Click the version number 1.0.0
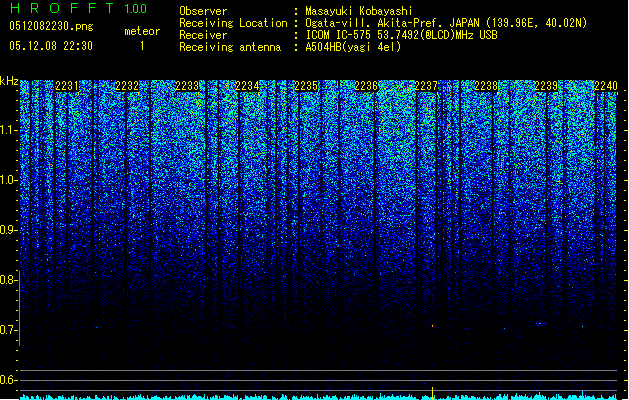The image size is (629, 400). (136, 9)
